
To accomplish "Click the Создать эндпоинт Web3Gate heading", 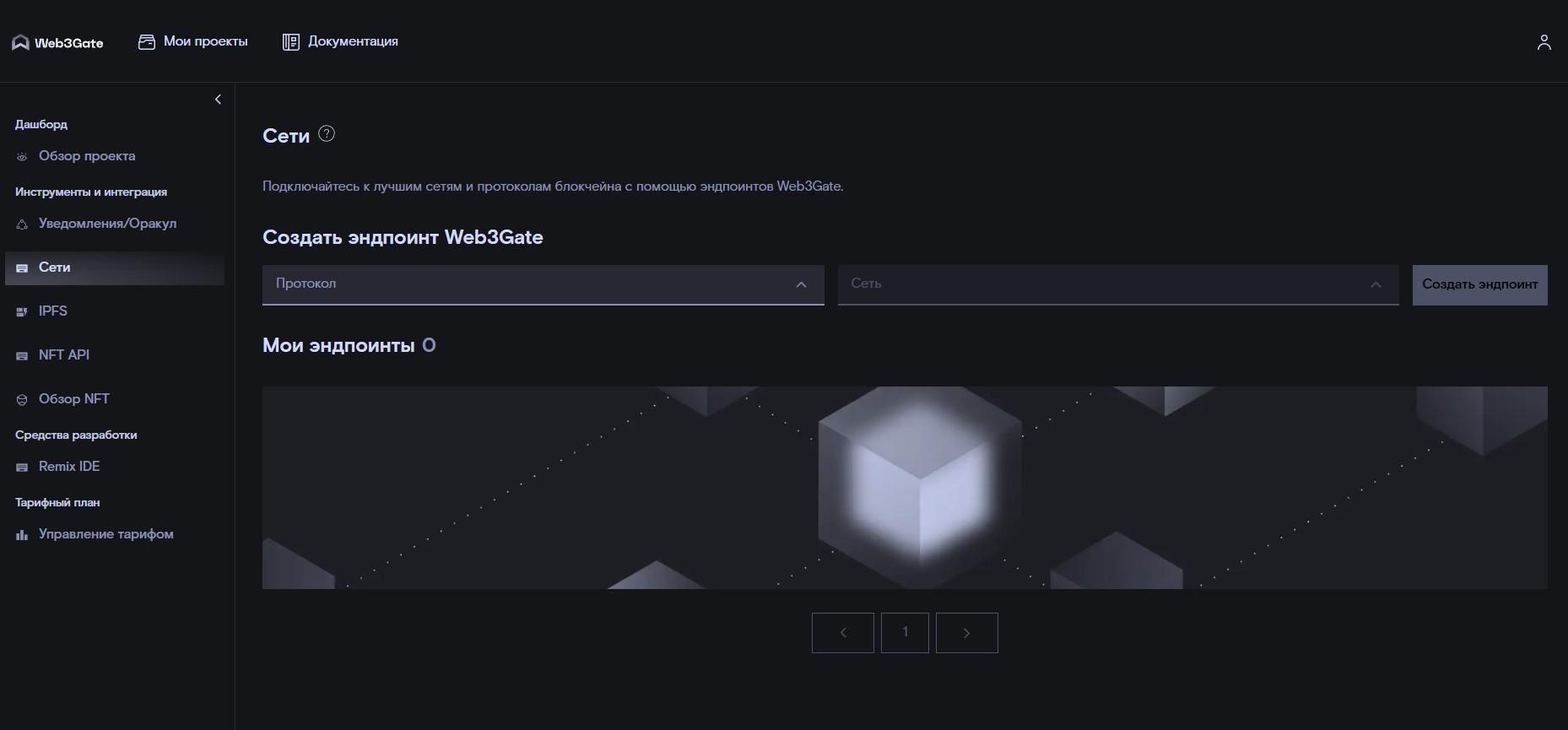I will tap(403, 237).
